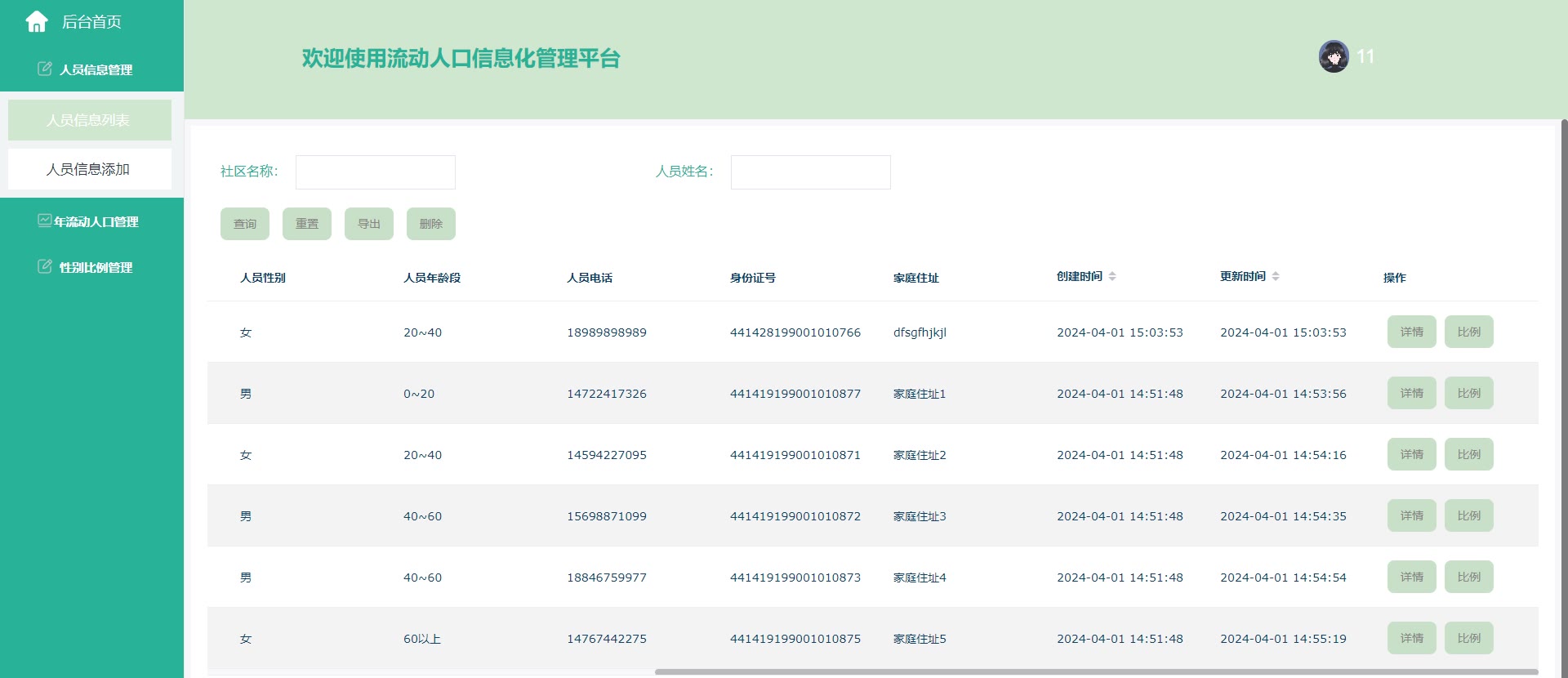Screen dimensions: 1568x678
Task: Open 详情 for the 家庭住址2 row
Action: point(1412,454)
